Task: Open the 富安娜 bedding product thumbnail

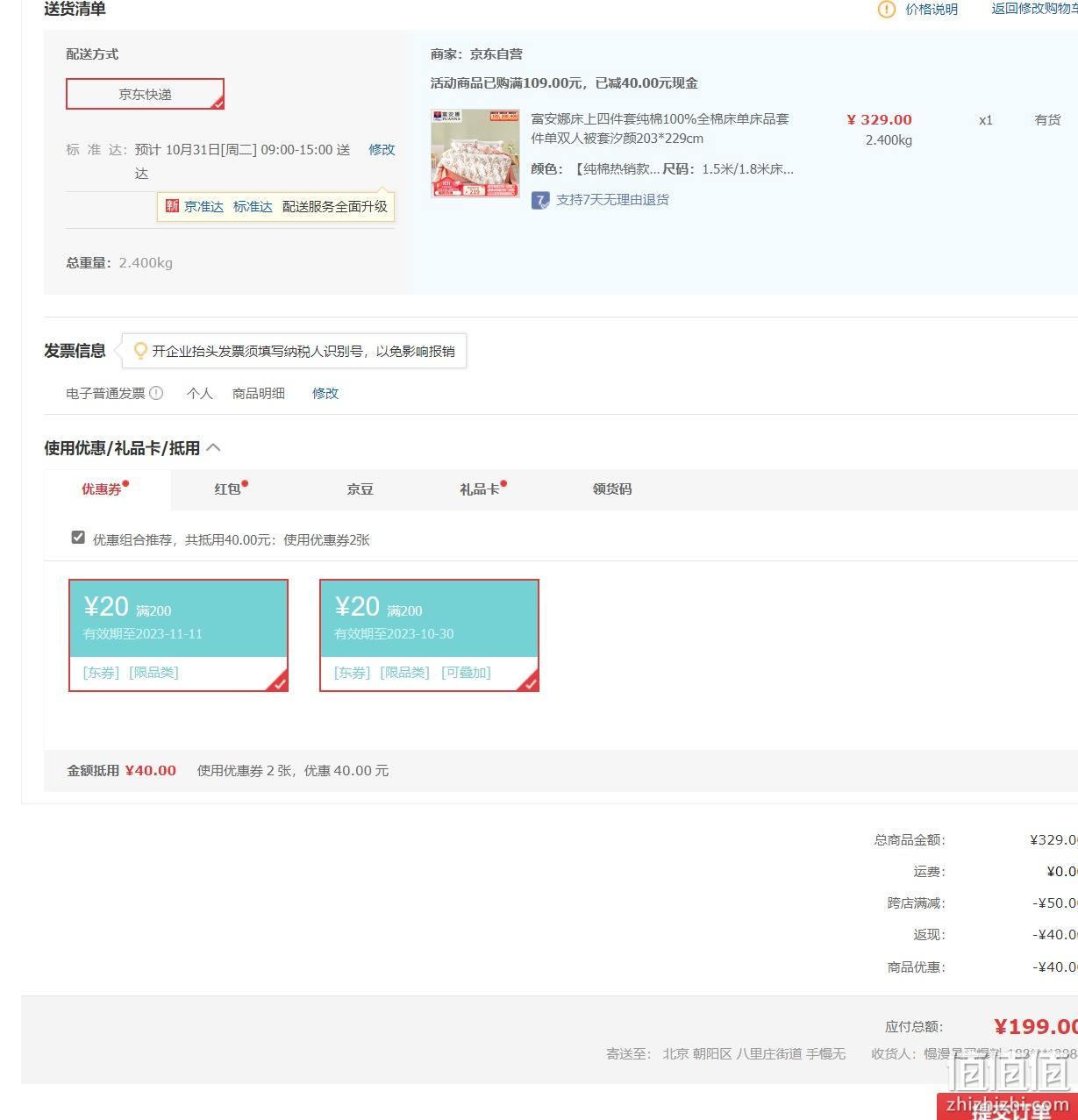Action: (475, 153)
